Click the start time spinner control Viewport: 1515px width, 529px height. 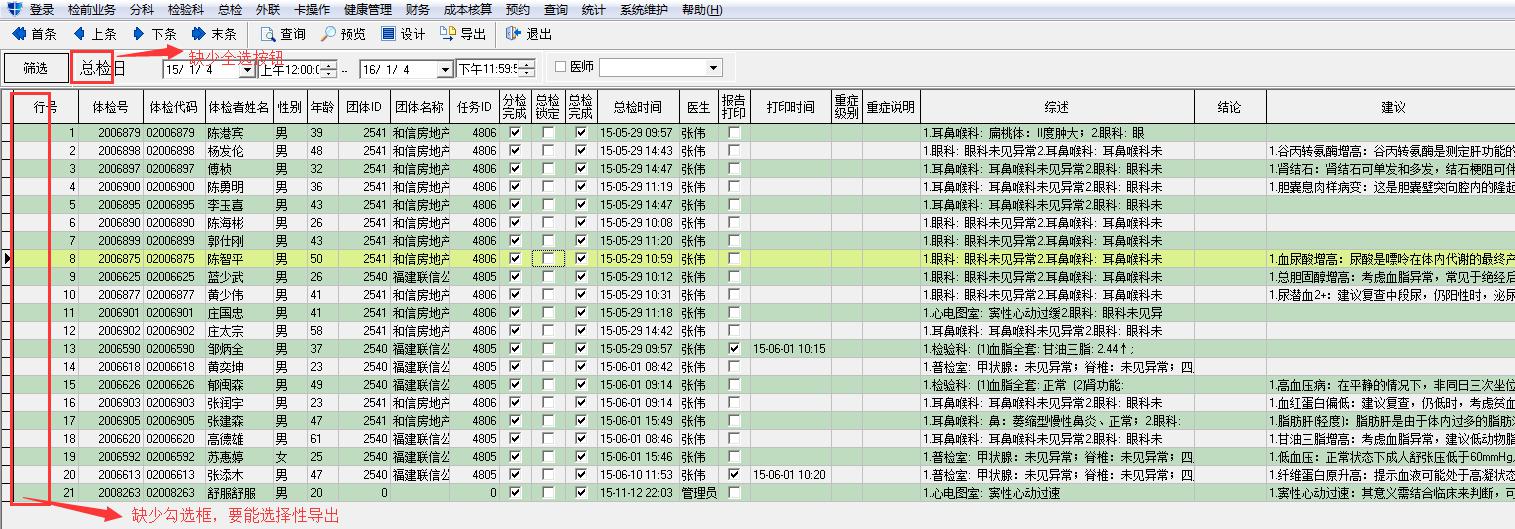(x=329, y=69)
